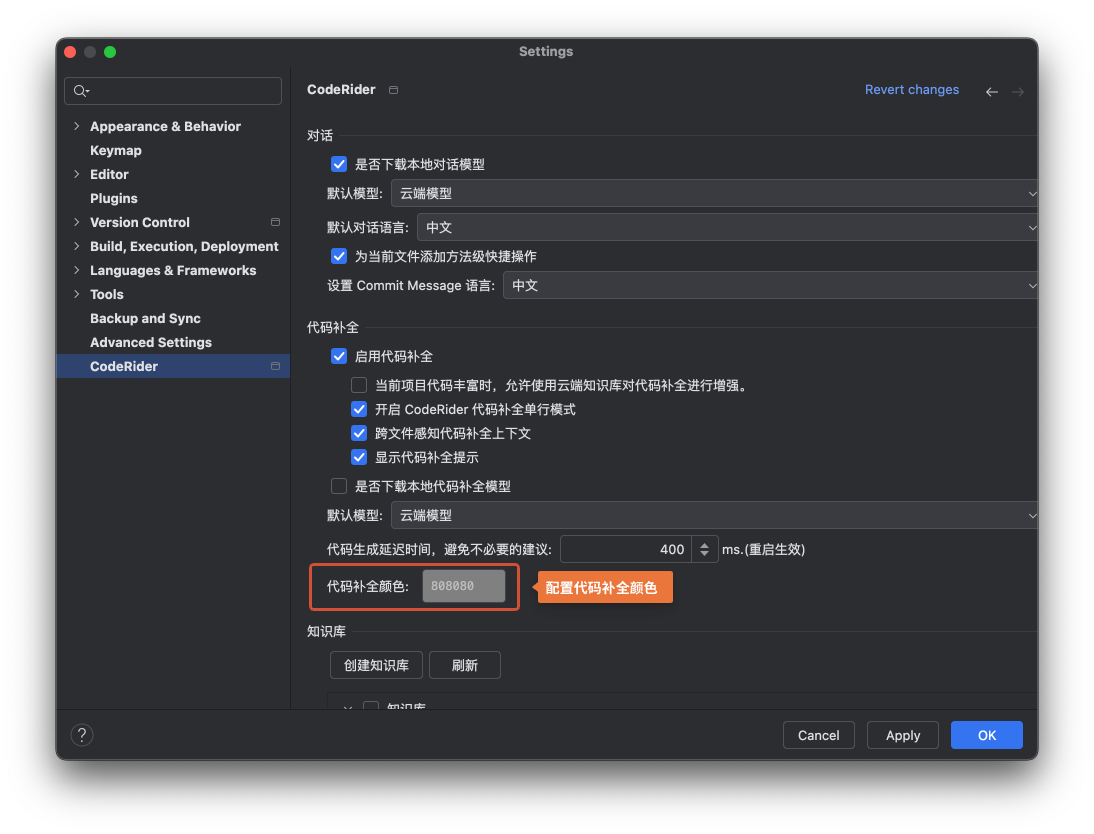Expand Version Control tree node
Image resolution: width=1094 pixels, height=834 pixels.
77,222
